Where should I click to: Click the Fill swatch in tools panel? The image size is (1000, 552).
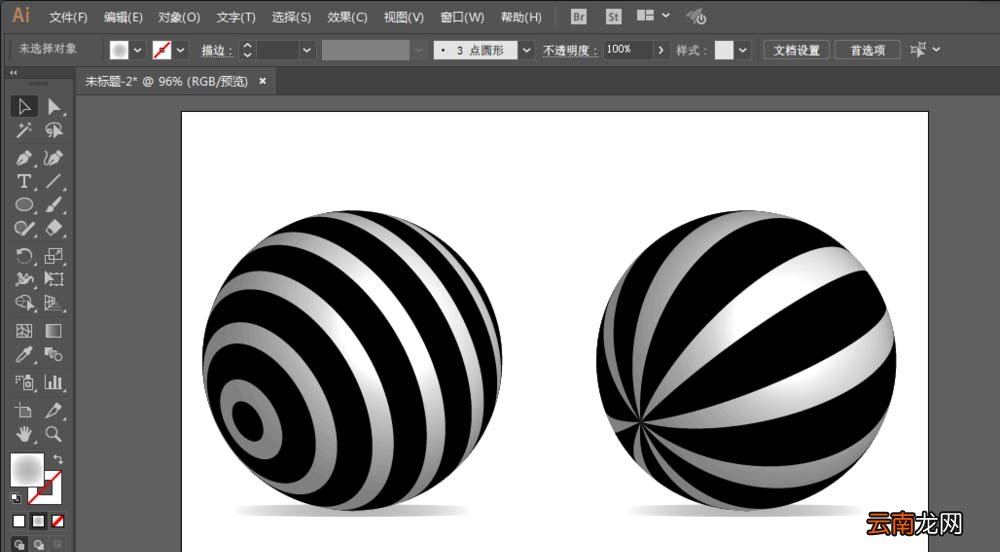27,470
